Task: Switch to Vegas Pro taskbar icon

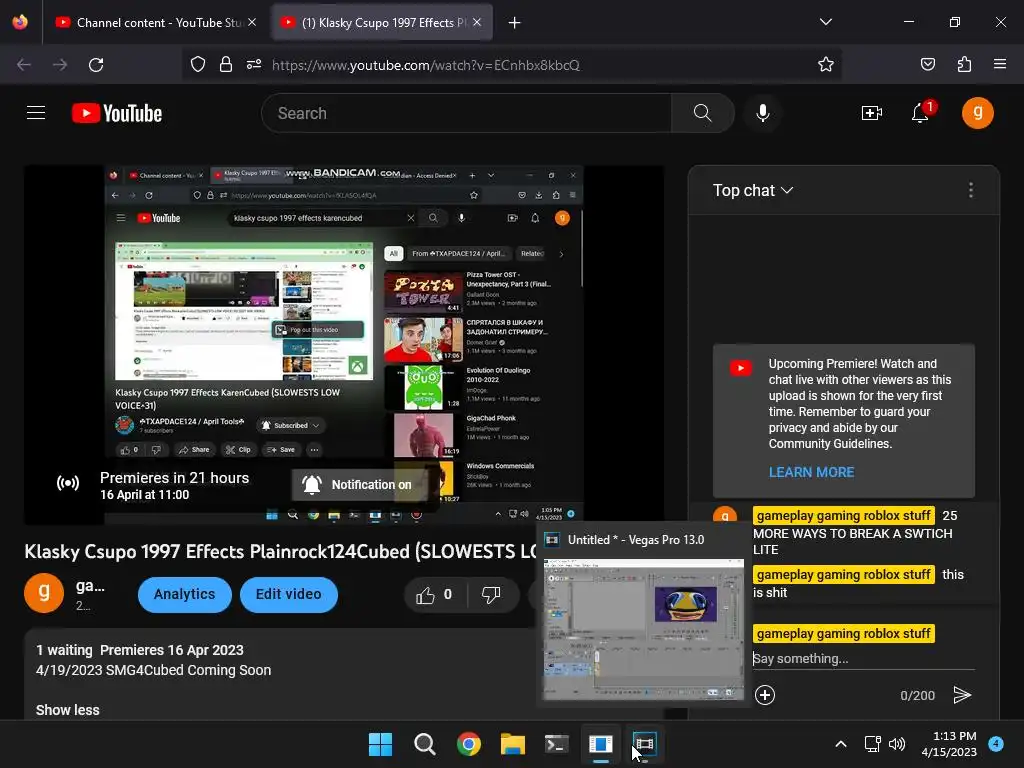Action: pyautogui.click(x=644, y=744)
